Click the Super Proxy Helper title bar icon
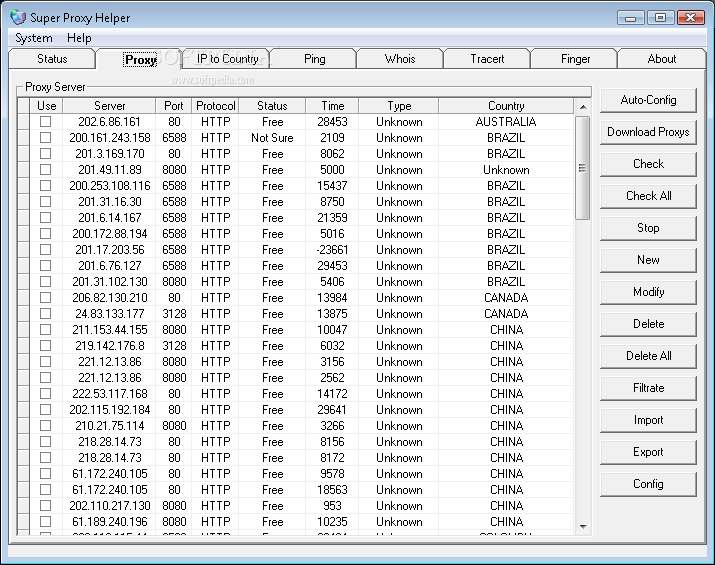Viewport: 715px width, 565px height. point(19,17)
